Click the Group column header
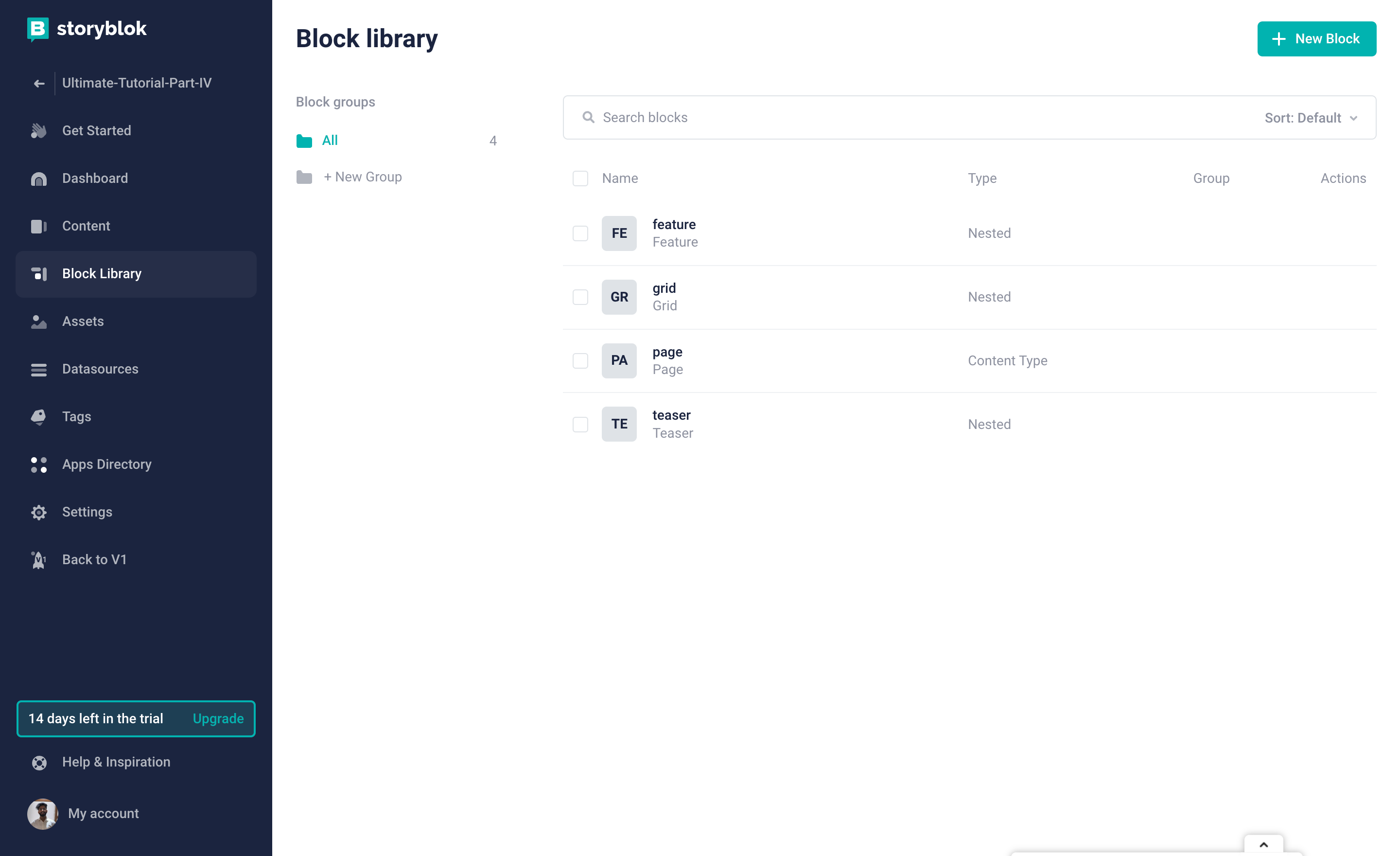 pos(1211,178)
